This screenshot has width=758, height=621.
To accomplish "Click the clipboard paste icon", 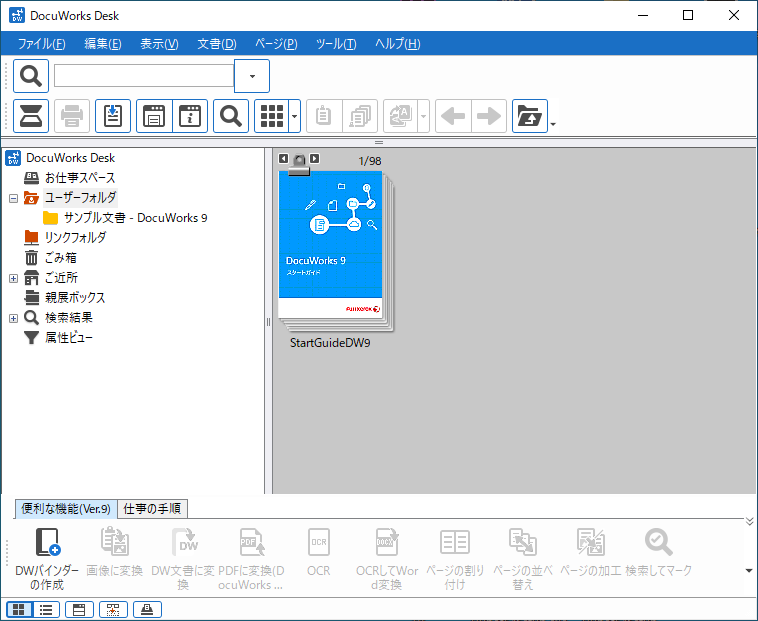I will tap(324, 116).
